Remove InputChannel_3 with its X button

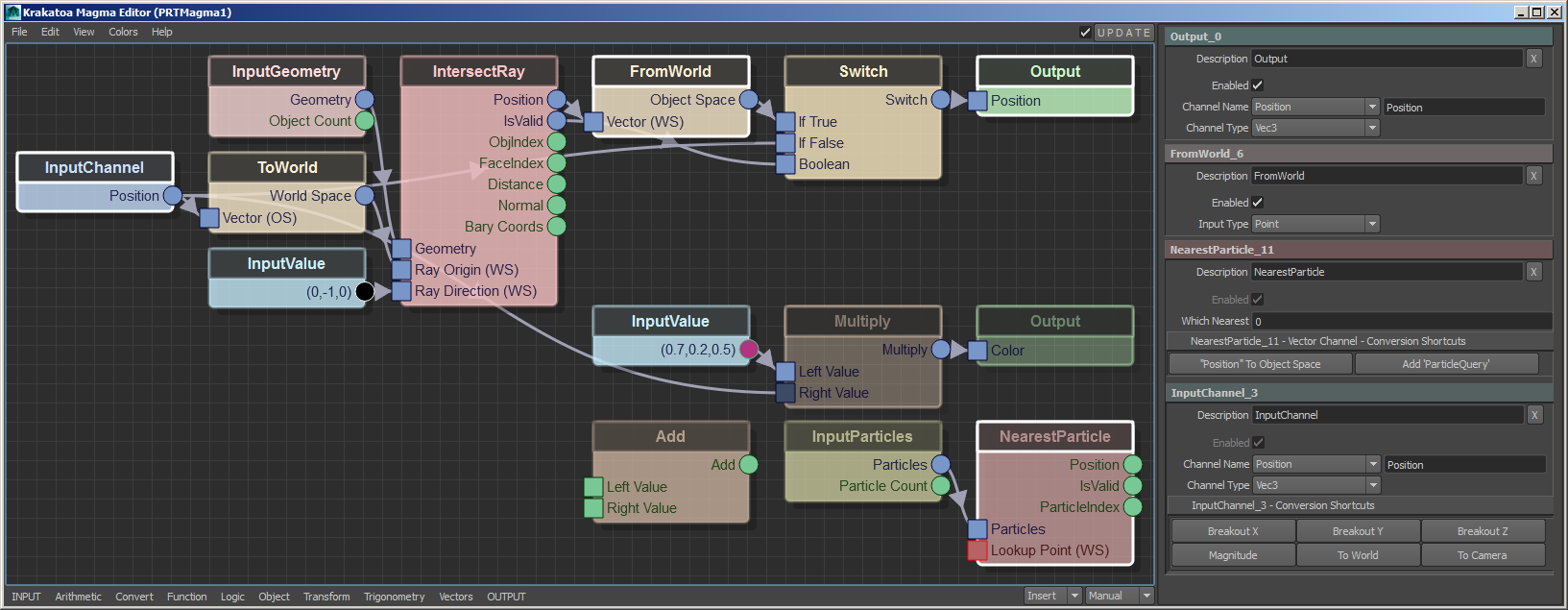[1534, 415]
